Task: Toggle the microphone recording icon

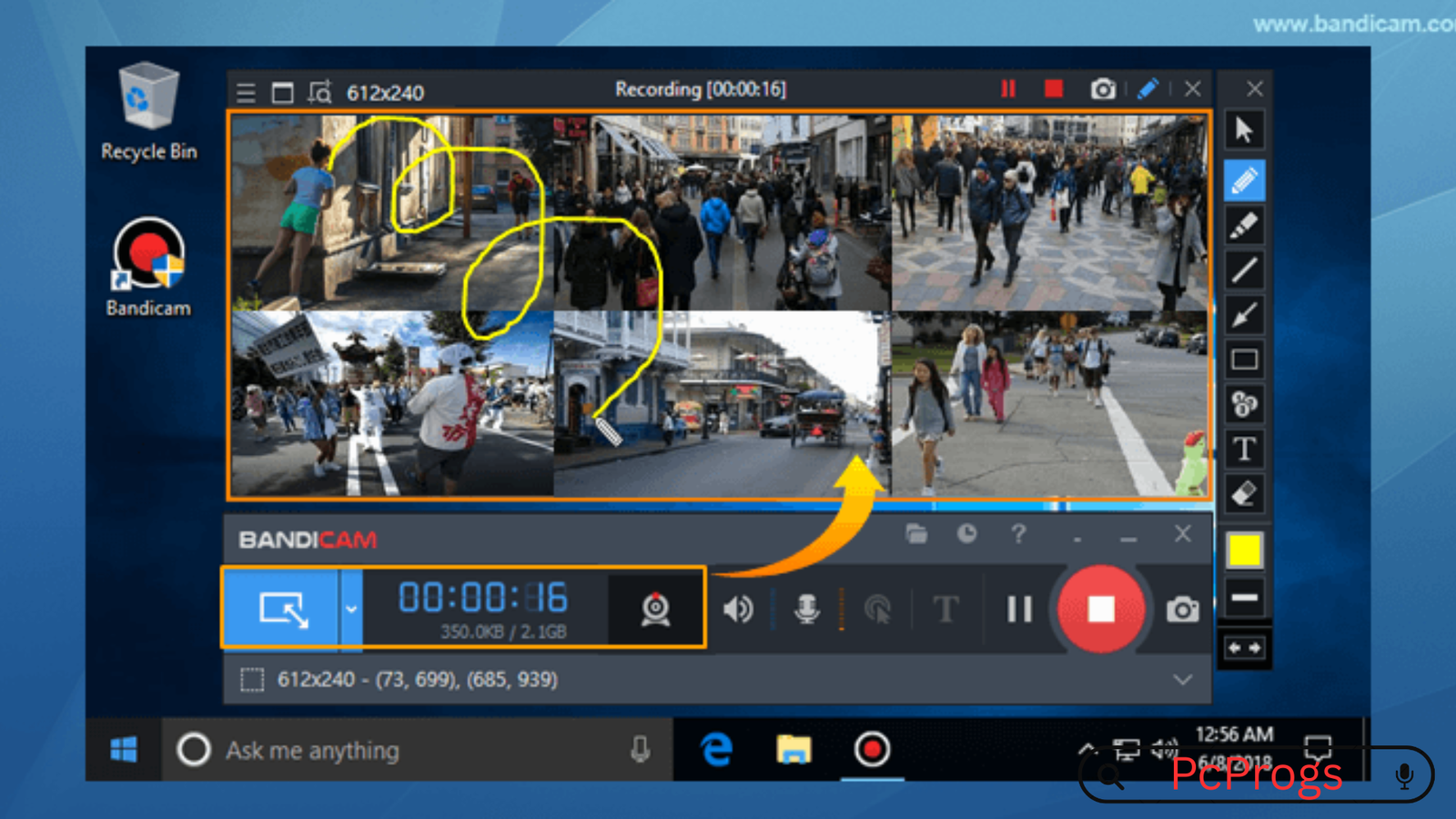Action: point(806,609)
